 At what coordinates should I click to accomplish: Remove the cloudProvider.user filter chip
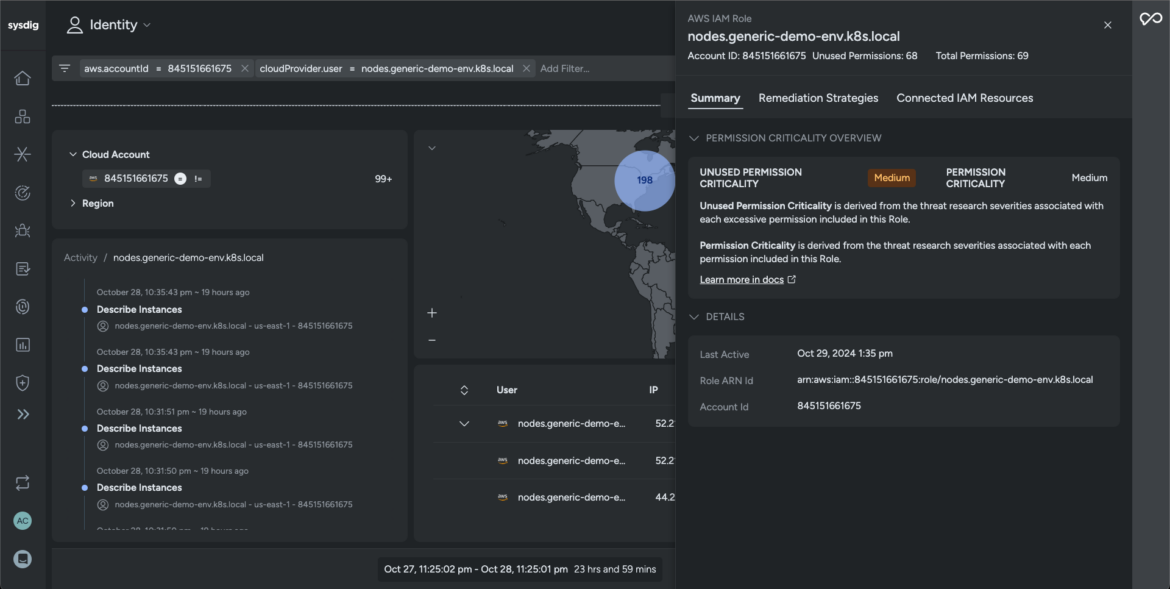(526, 69)
